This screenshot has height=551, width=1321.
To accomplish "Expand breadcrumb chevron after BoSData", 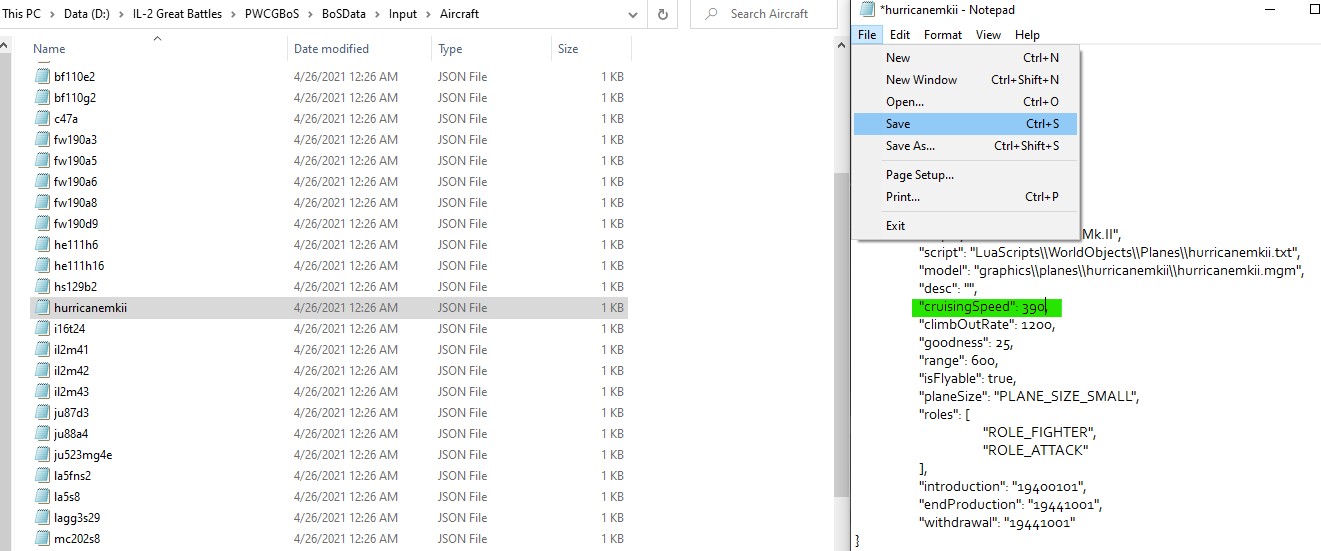I will tap(379, 14).
